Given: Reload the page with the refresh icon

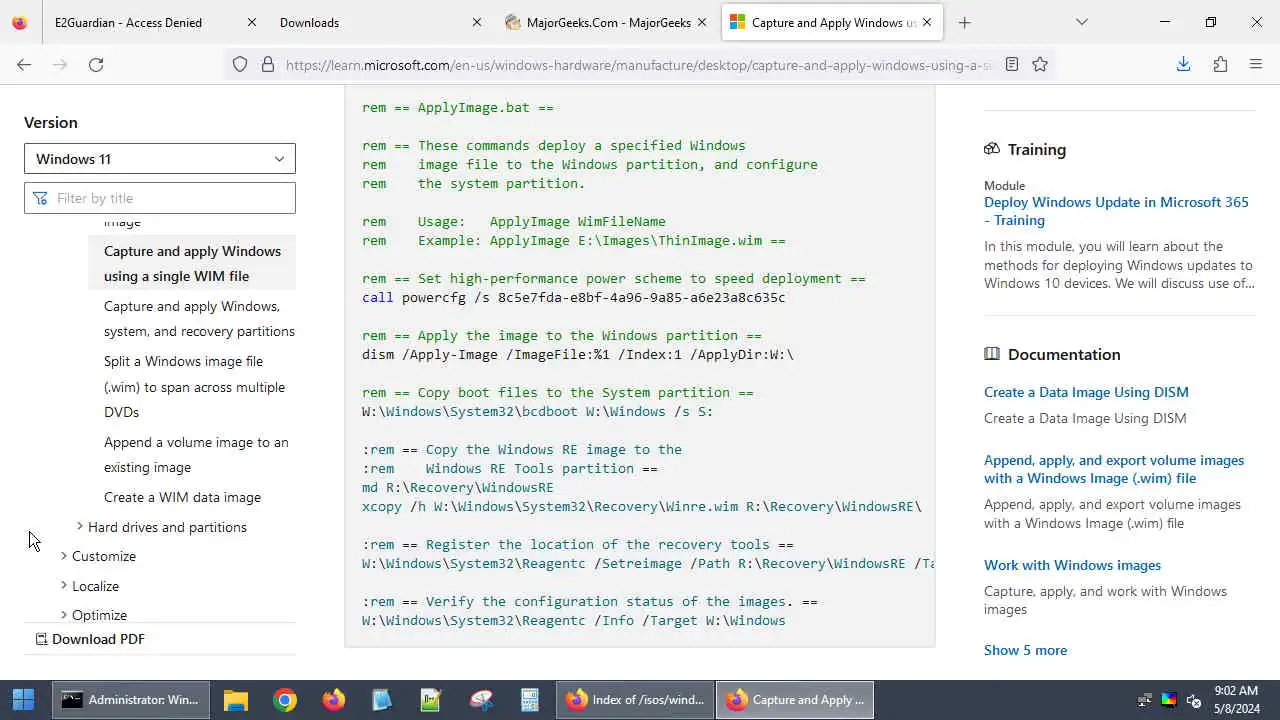Looking at the screenshot, I should click(x=96, y=64).
